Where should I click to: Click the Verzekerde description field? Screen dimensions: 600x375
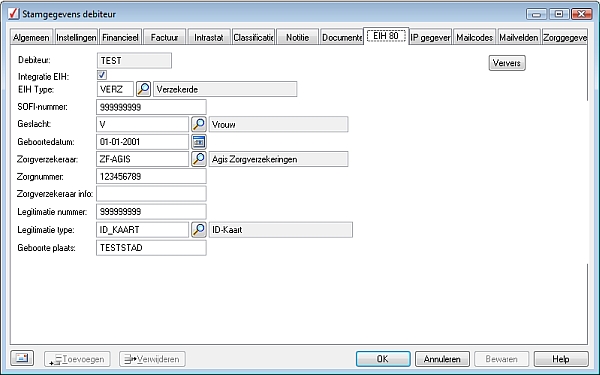point(225,89)
